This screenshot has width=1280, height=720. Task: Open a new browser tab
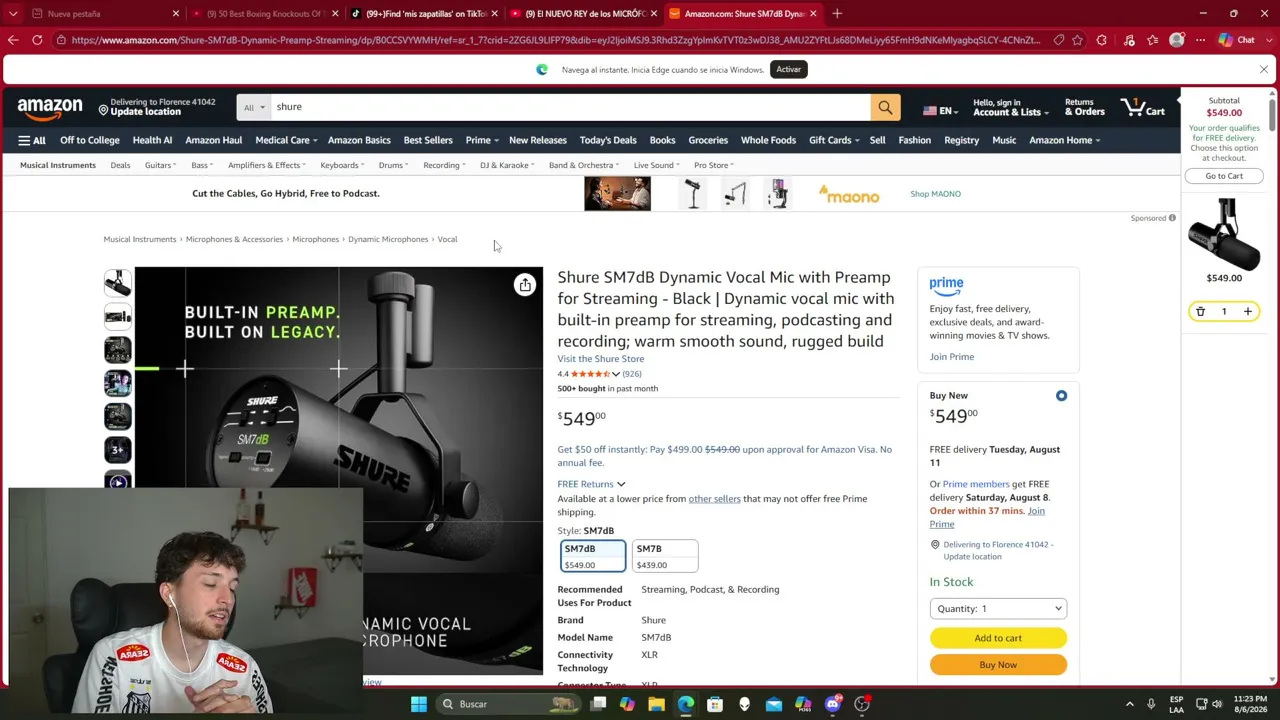(x=837, y=14)
